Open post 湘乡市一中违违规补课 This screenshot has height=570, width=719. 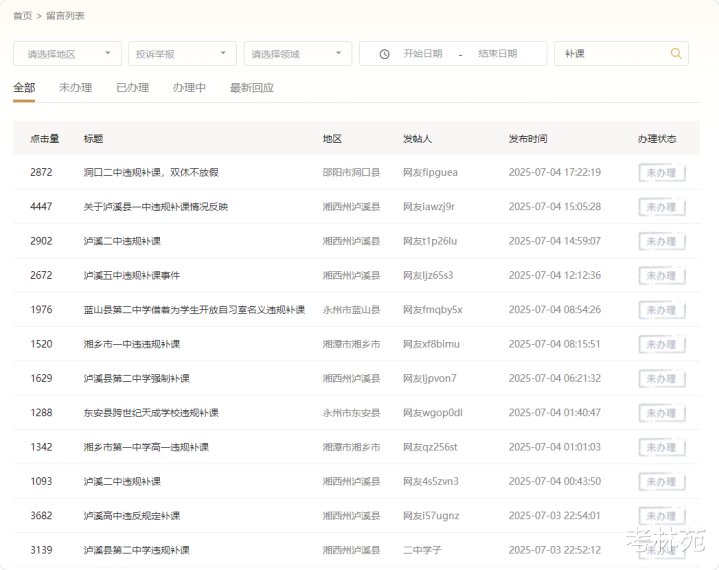click(x=132, y=344)
